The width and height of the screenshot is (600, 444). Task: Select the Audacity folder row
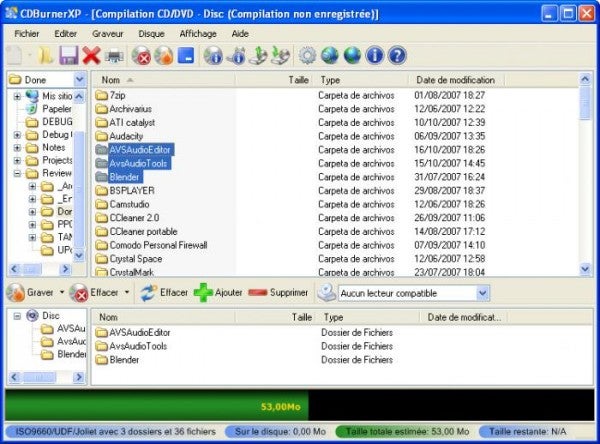click(119, 136)
